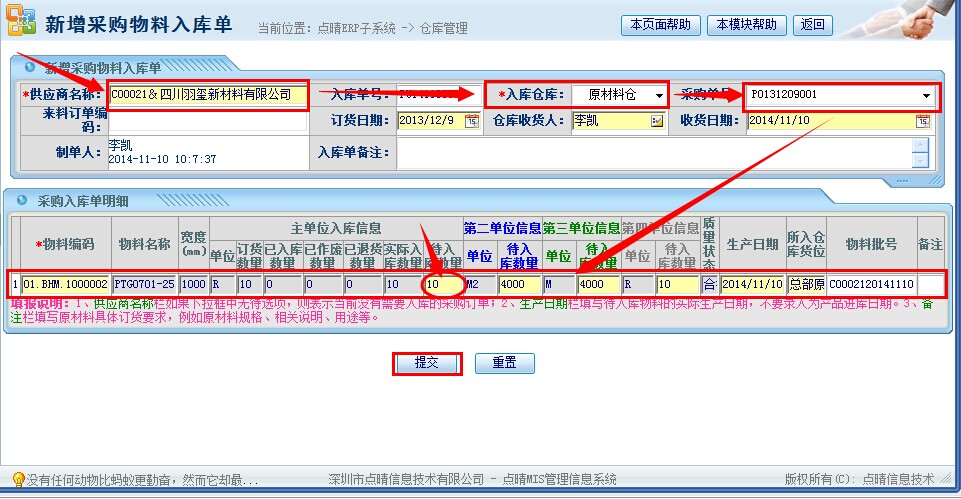The width and height of the screenshot is (961, 499).
Task: Click the 第二单位 待入库数量 field with 4000
Action: (x=519, y=284)
